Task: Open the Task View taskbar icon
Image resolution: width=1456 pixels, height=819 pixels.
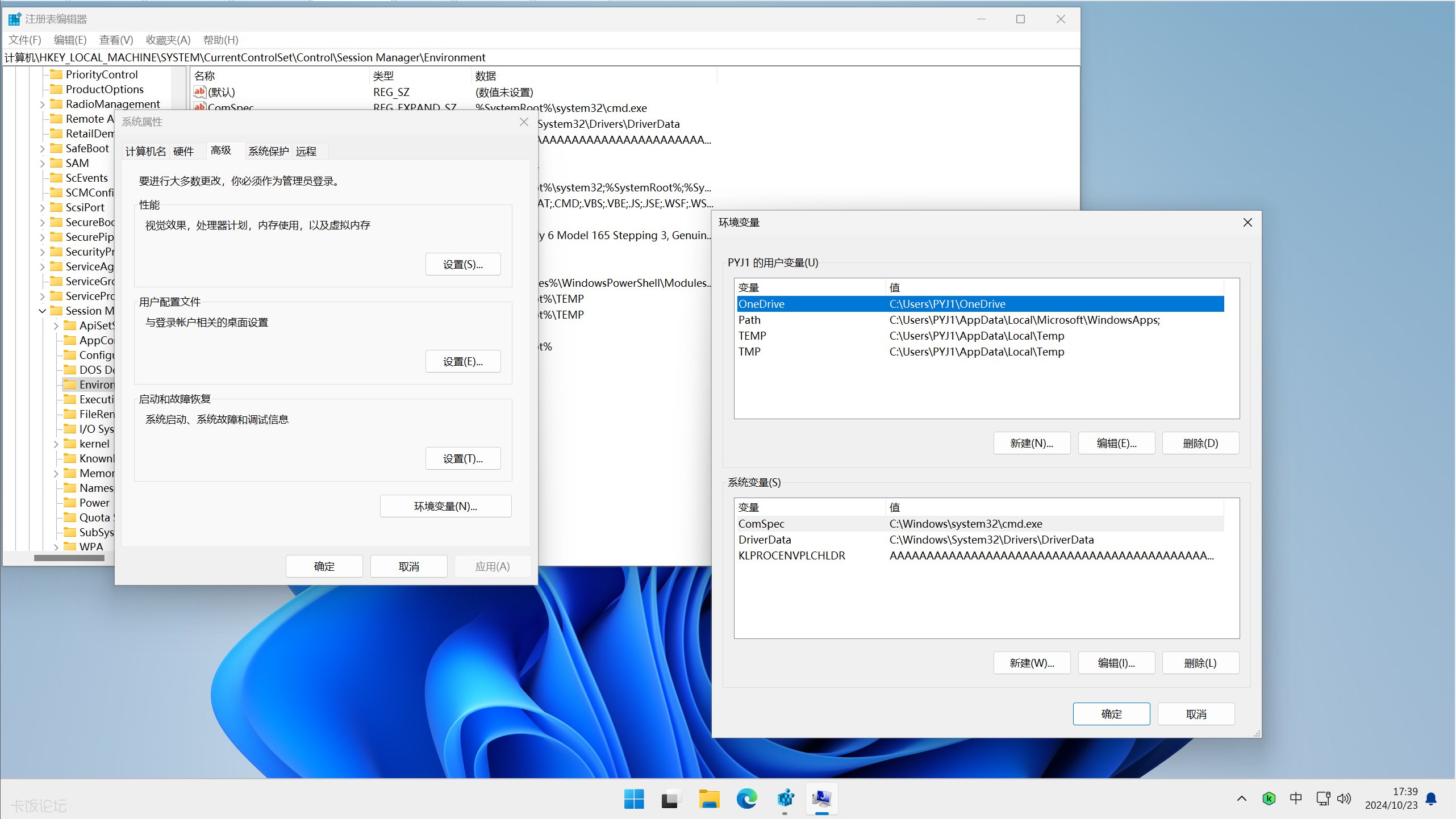Action: [x=671, y=799]
